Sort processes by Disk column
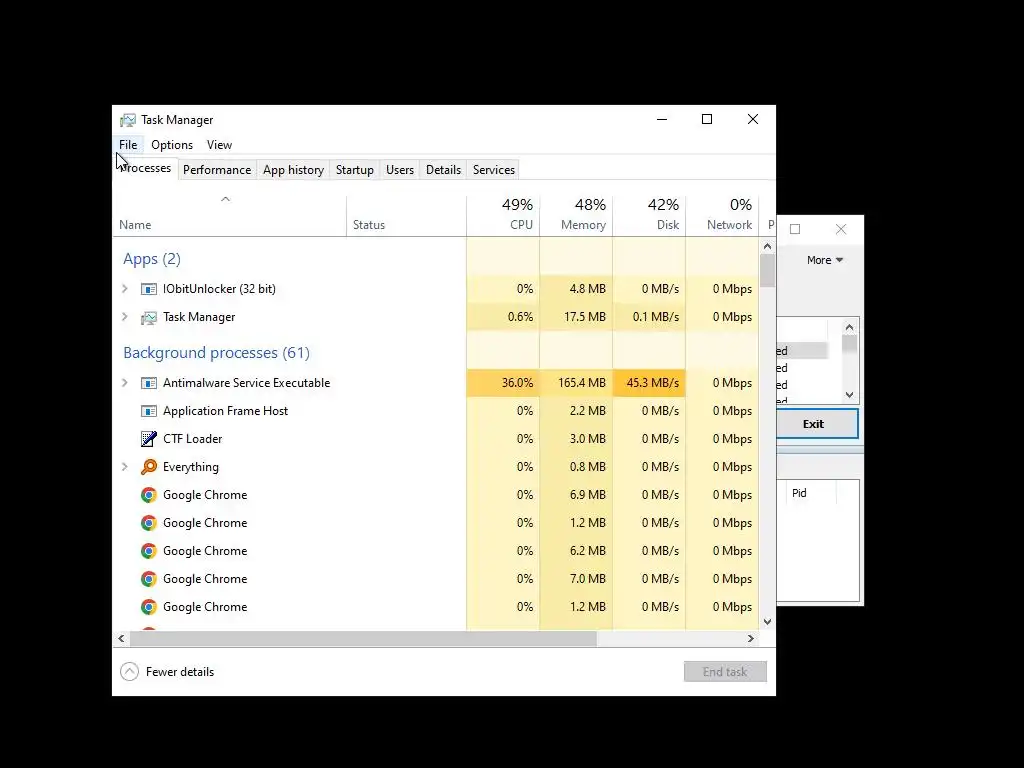1024x768 pixels. pos(650,216)
